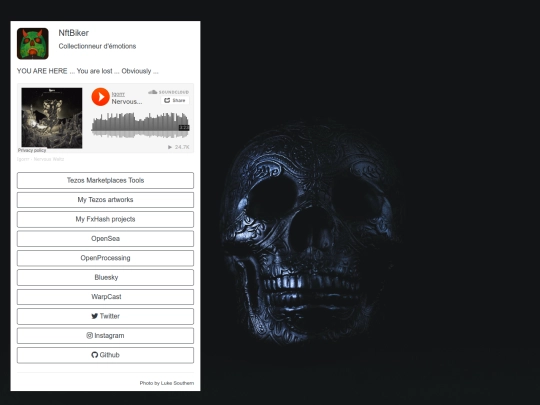Open the Privacy policy link
The image size is (540, 405).
[32, 150]
